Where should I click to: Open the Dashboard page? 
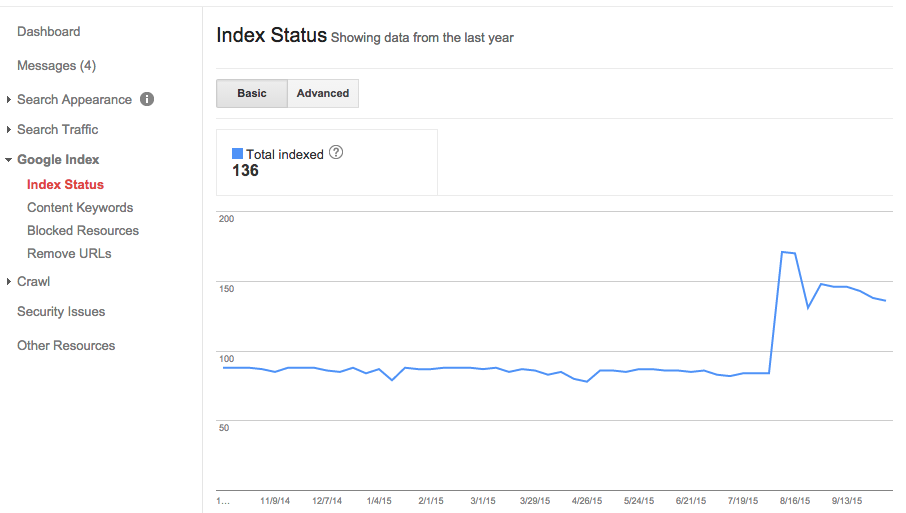click(49, 32)
